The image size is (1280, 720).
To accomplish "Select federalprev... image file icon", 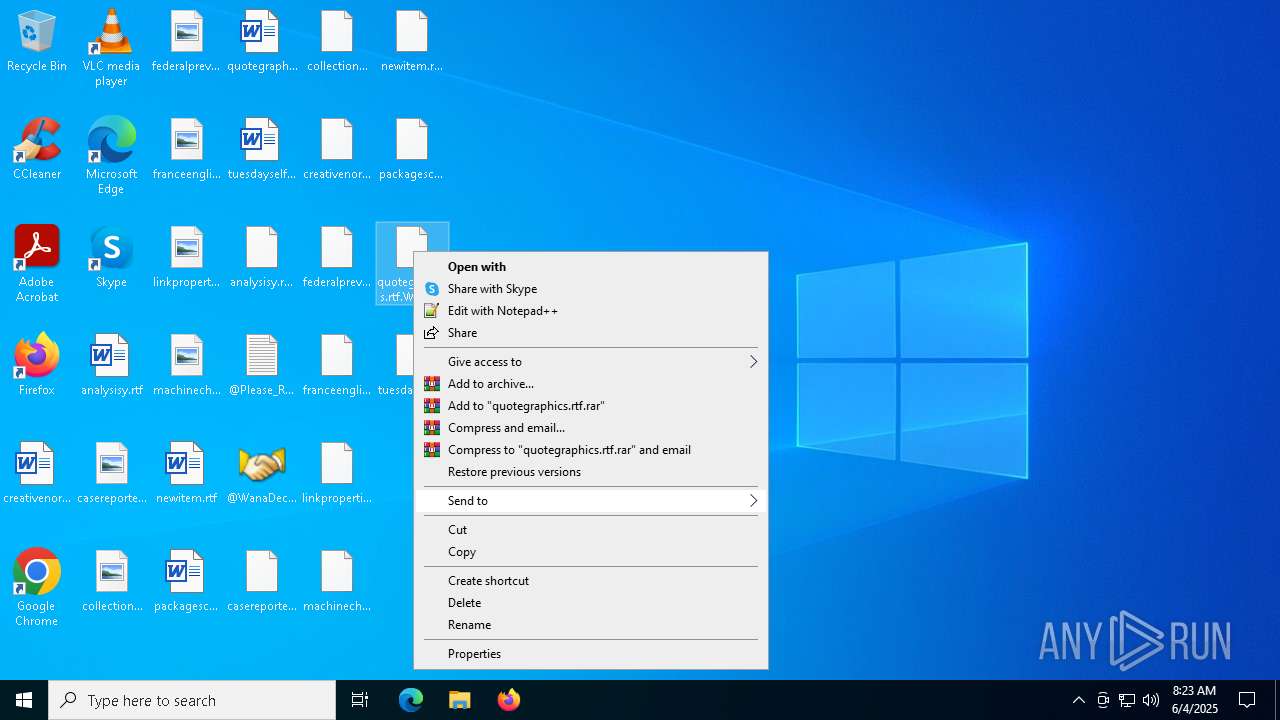I will [187, 41].
